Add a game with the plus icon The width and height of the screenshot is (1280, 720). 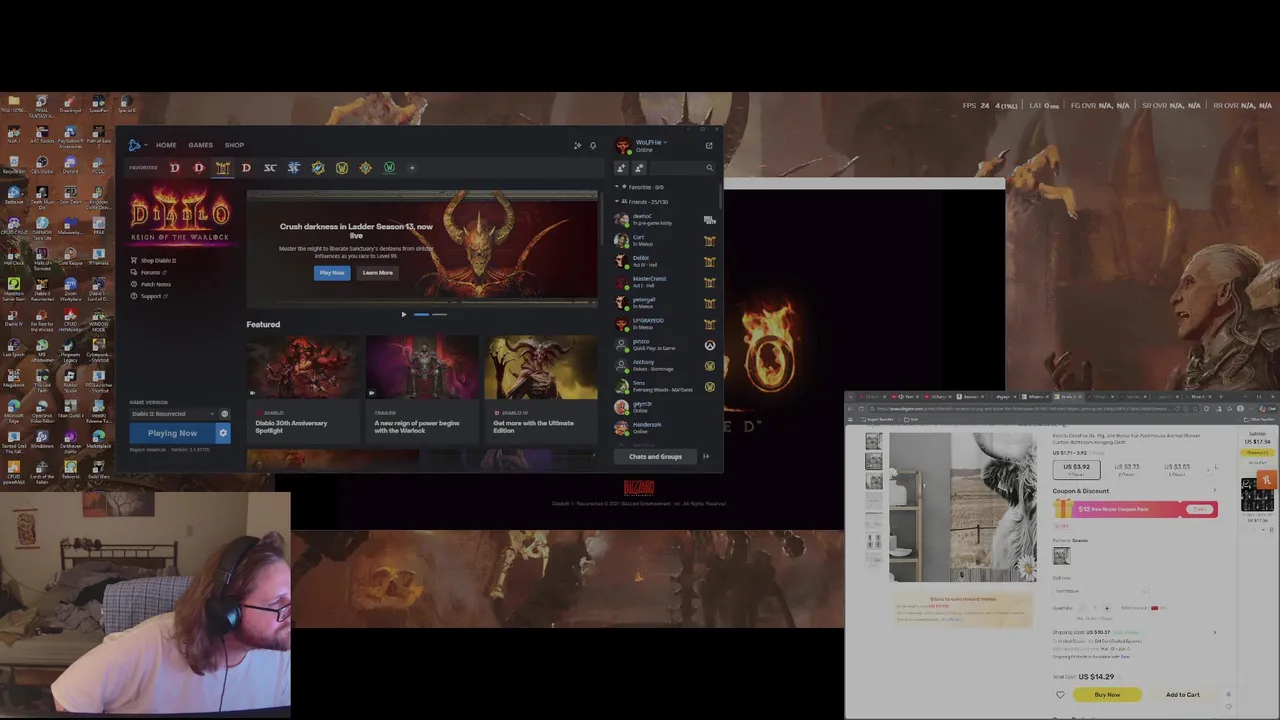(411, 168)
